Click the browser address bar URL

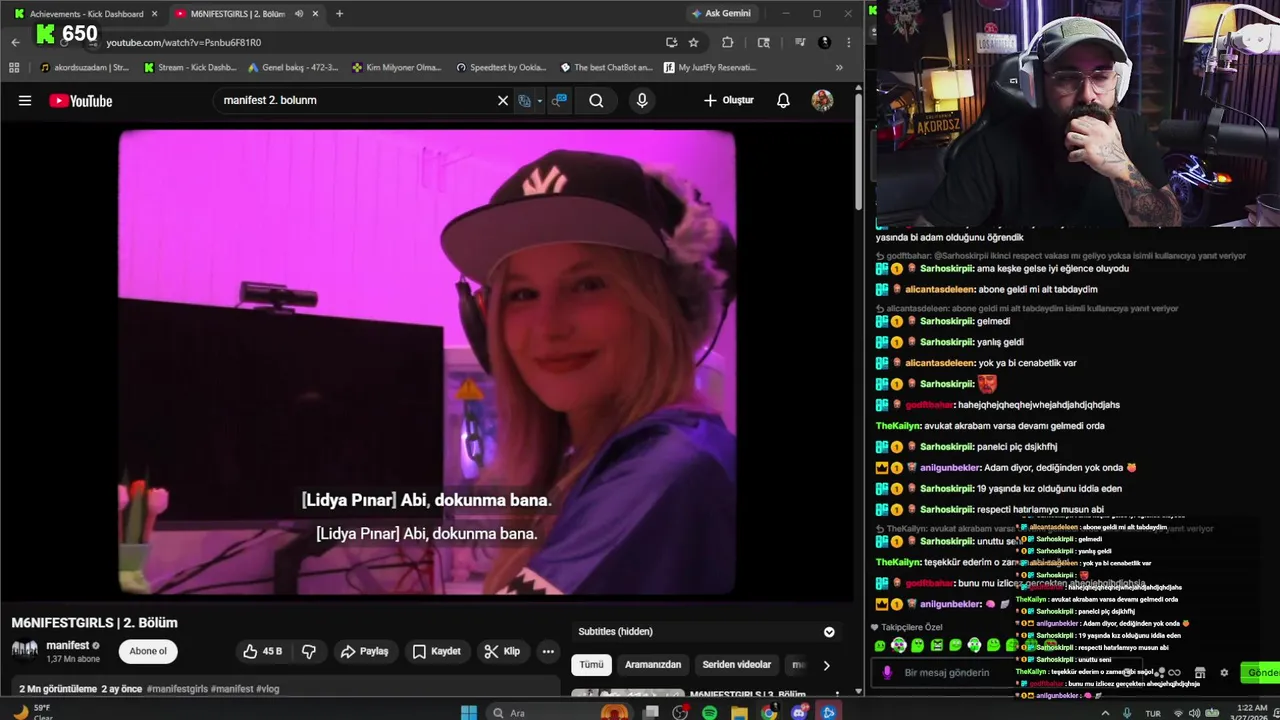tap(184, 42)
